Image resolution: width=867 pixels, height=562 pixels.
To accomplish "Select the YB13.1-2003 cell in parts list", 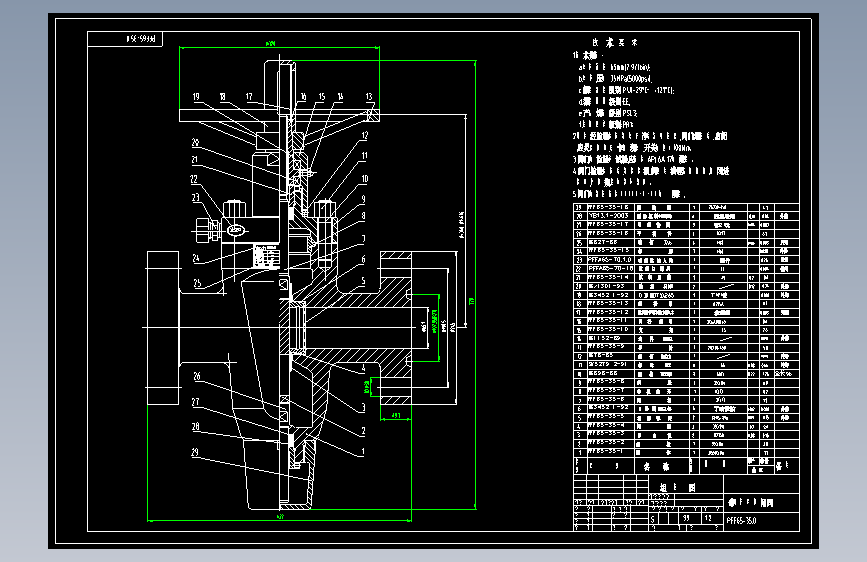I will click(x=609, y=215).
